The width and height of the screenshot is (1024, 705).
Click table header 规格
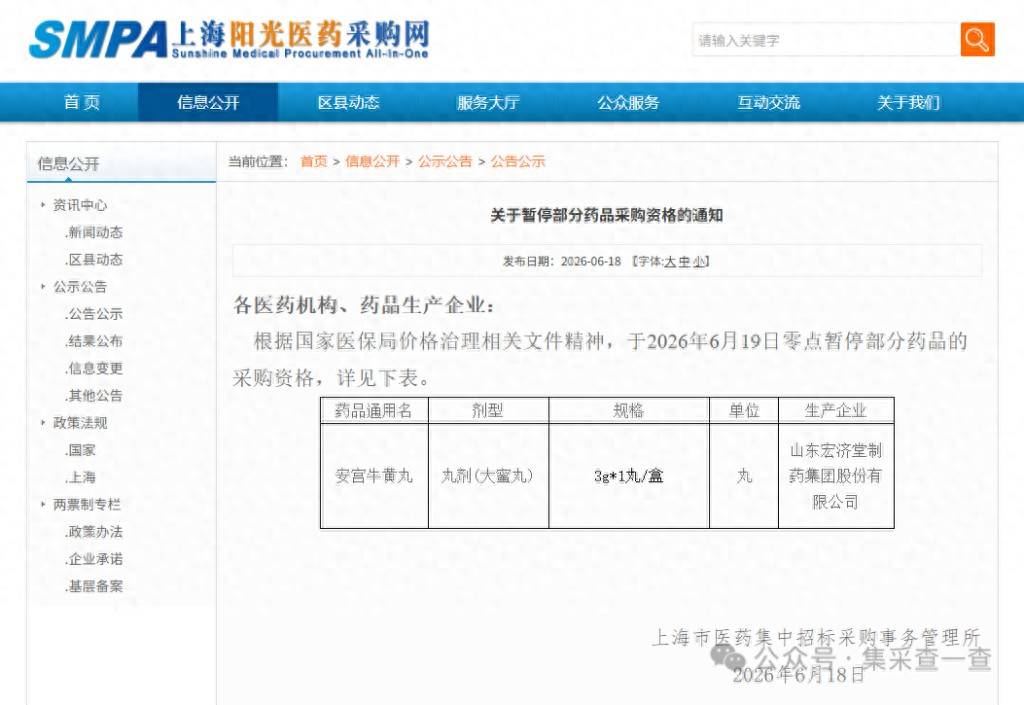click(628, 411)
